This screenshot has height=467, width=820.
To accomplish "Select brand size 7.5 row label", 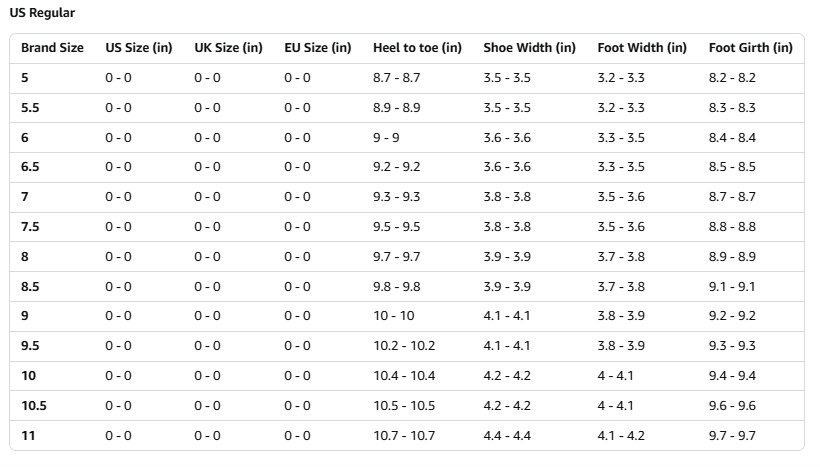I will (x=30, y=227).
